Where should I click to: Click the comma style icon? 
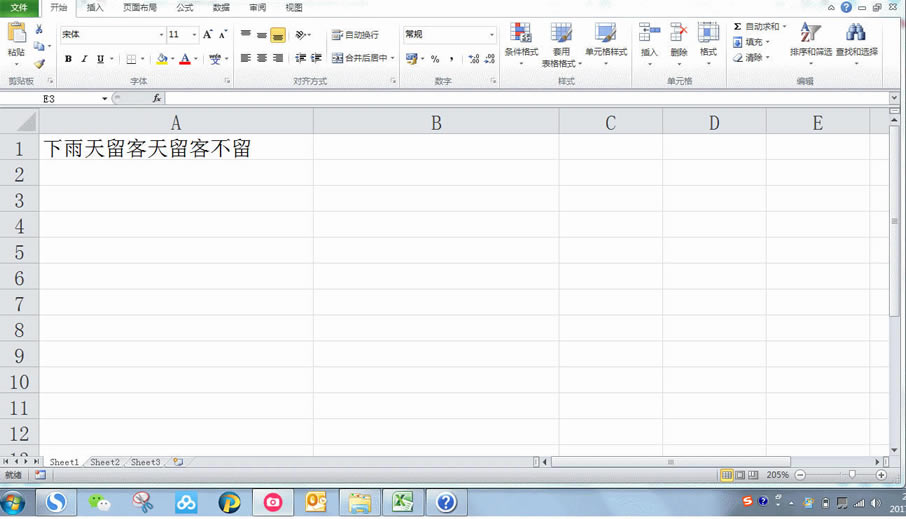tap(451, 59)
